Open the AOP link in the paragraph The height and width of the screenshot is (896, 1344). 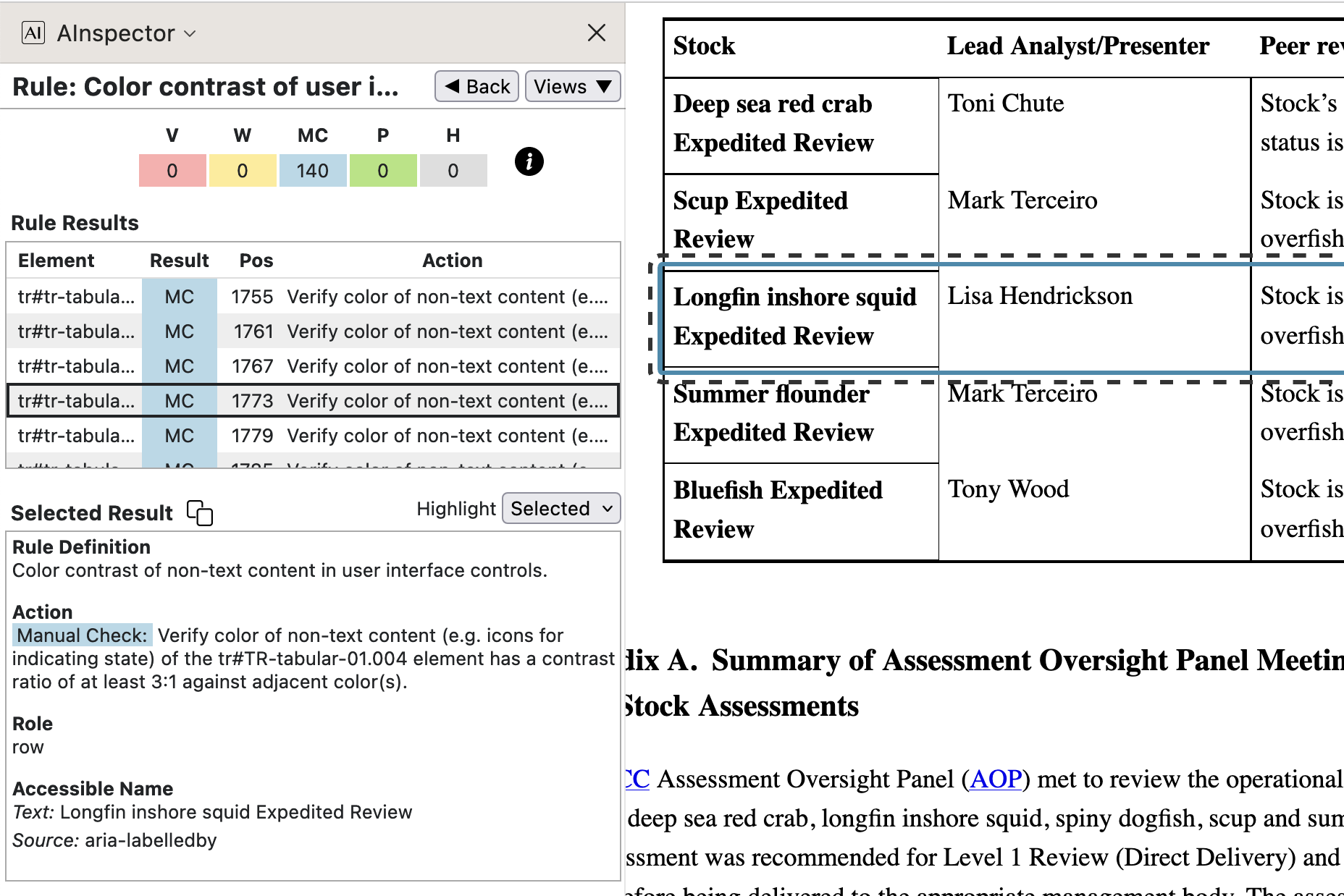click(996, 779)
